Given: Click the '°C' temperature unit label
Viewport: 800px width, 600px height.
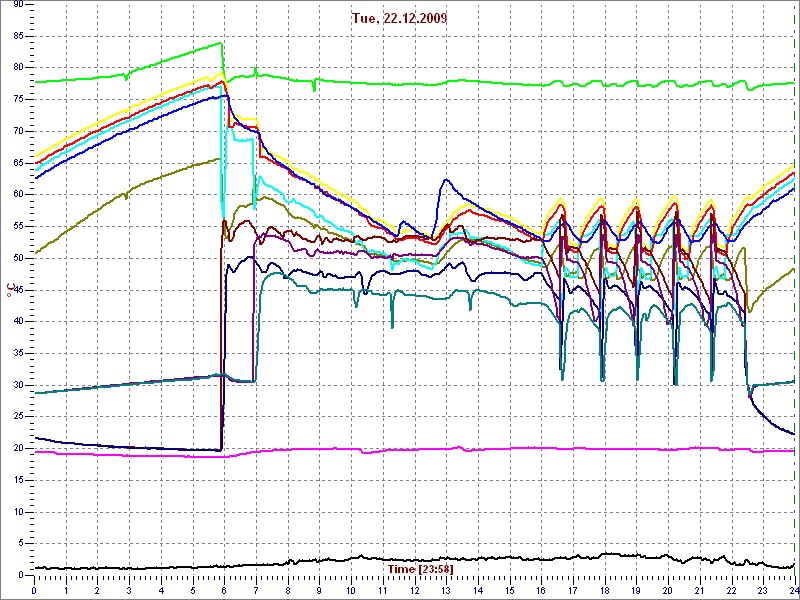Looking at the screenshot, I should (9, 292).
